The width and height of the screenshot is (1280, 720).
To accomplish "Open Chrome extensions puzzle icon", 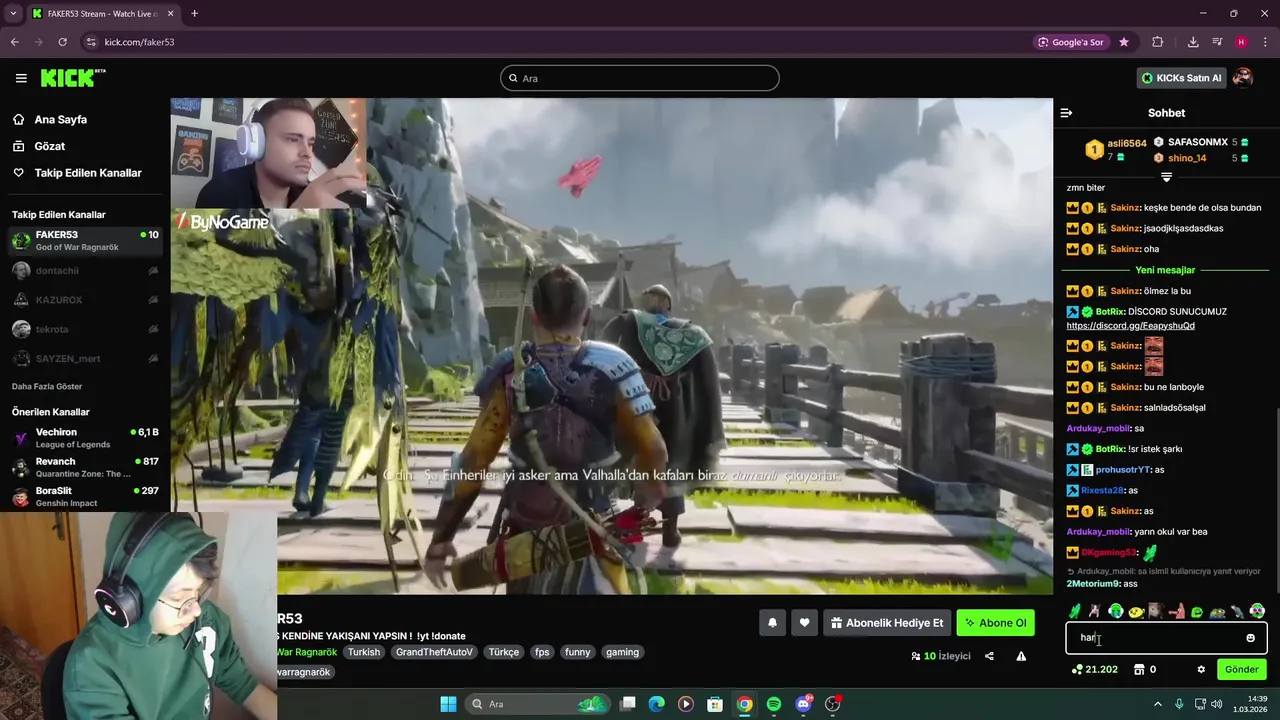I will click(1158, 42).
